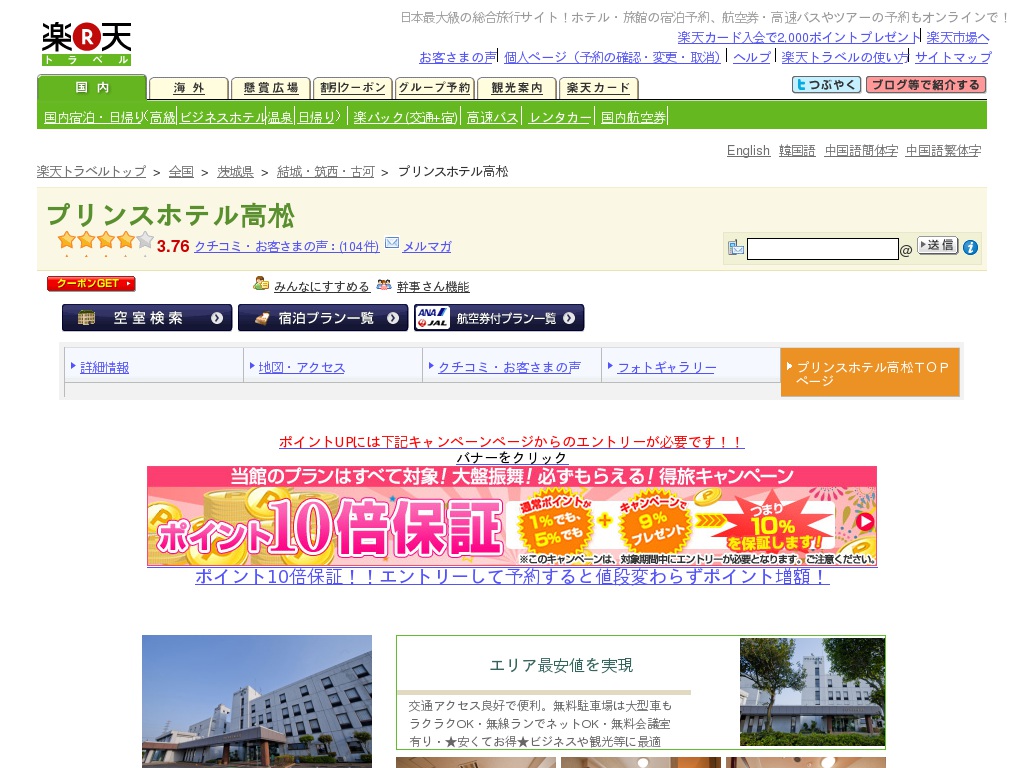
Task: Click the Twitter つぶやく button
Action: [x=826, y=85]
